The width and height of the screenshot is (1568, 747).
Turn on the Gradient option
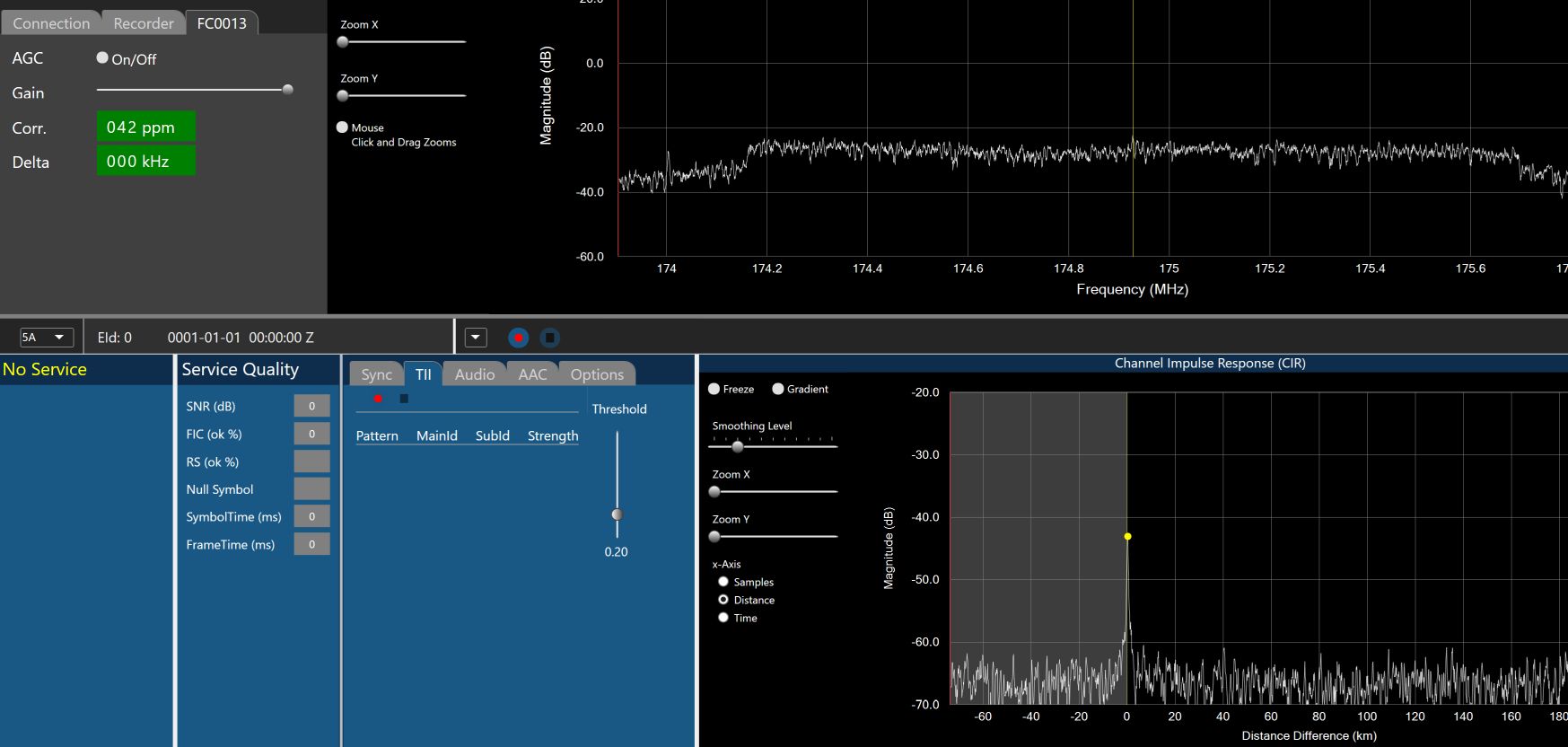(778, 389)
